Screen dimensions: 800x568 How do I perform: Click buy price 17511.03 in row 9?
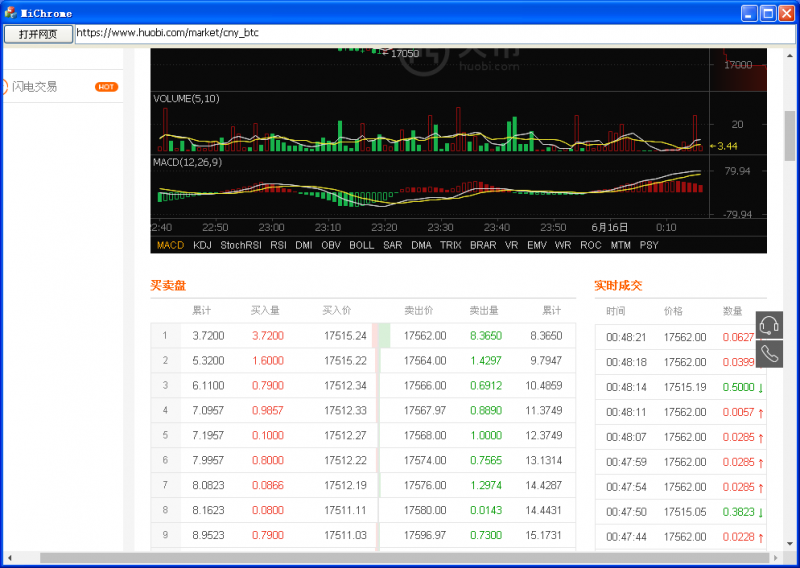pyautogui.click(x=345, y=535)
